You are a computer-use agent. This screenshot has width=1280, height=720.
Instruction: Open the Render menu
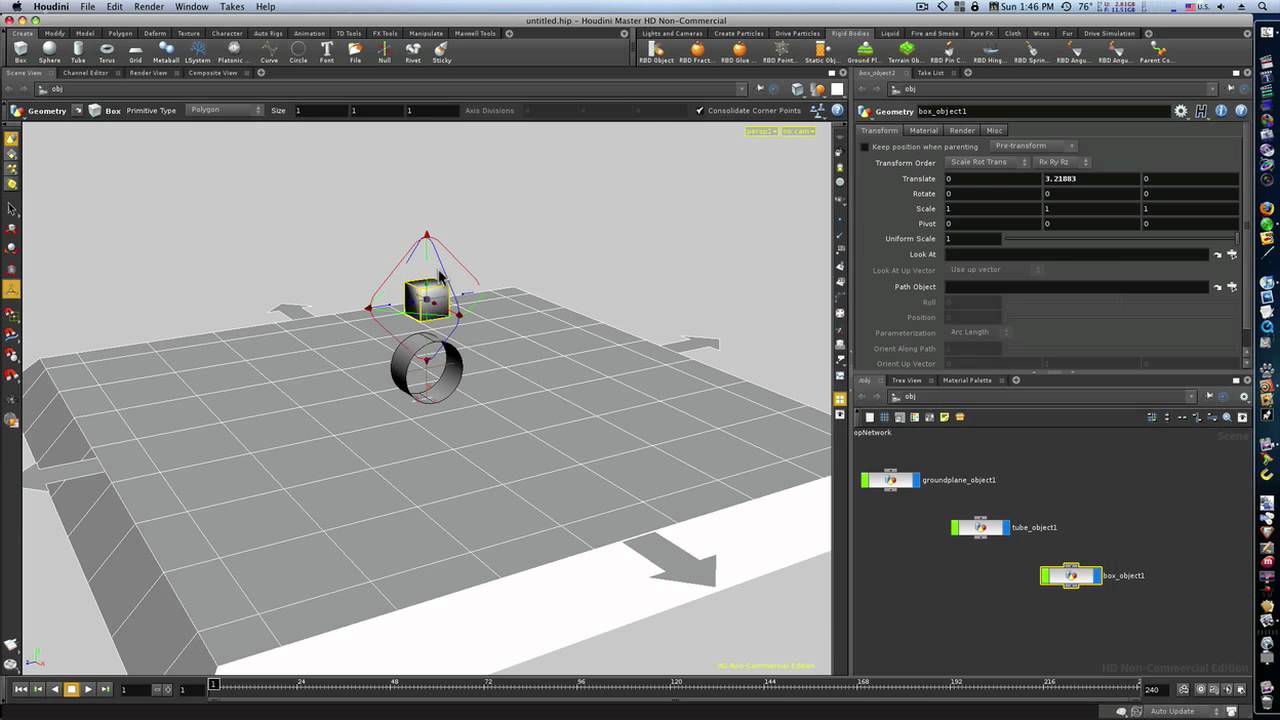tap(149, 7)
